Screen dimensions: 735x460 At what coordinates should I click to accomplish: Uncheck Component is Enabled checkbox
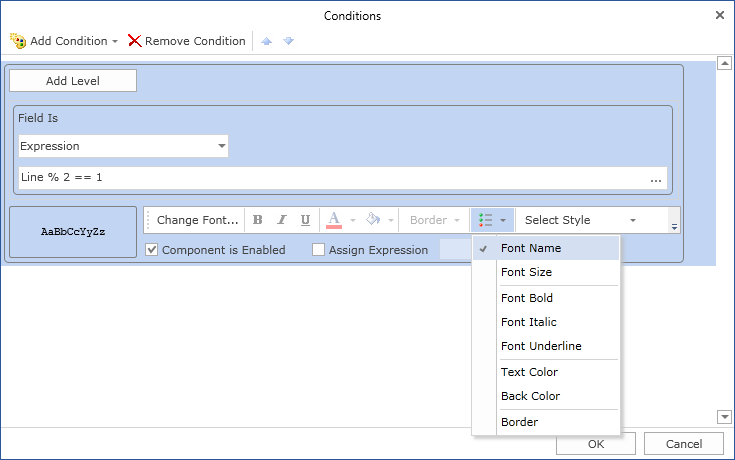152,250
